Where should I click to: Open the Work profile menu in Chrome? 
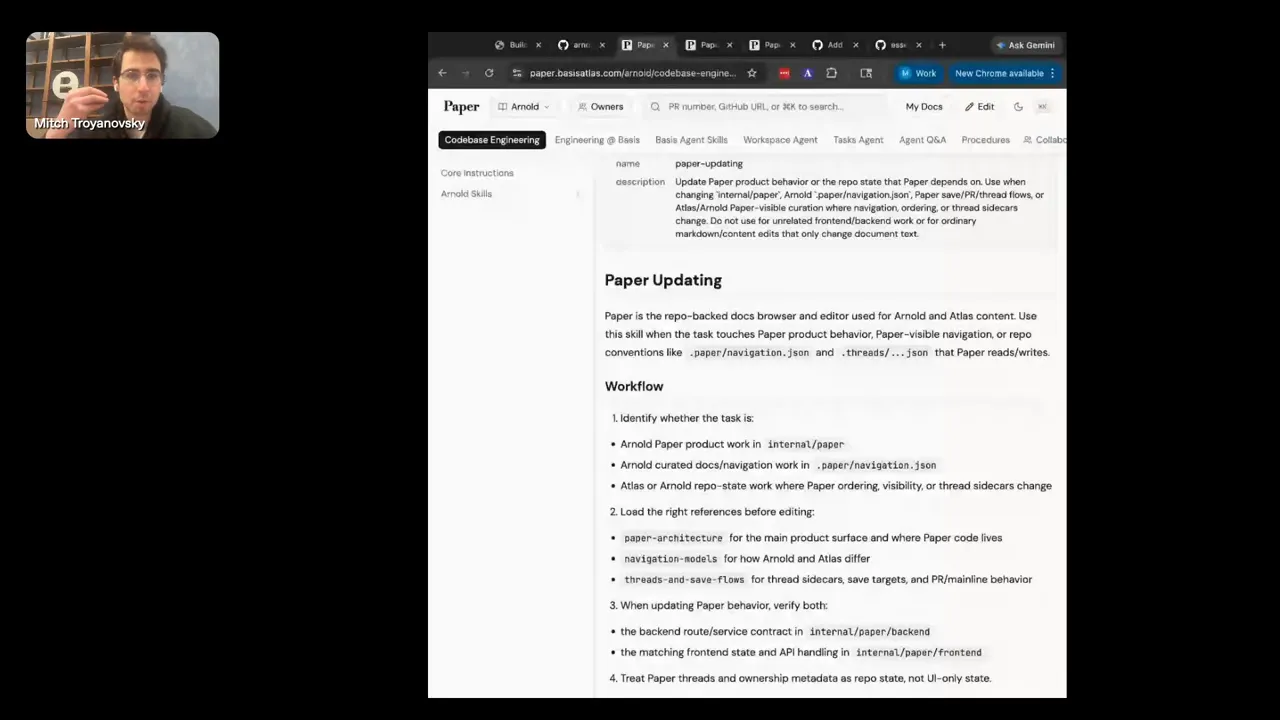click(918, 73)
